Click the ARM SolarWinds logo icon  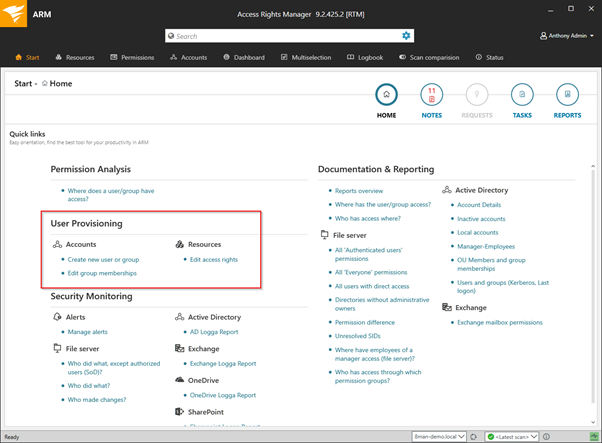coord(13,13)
